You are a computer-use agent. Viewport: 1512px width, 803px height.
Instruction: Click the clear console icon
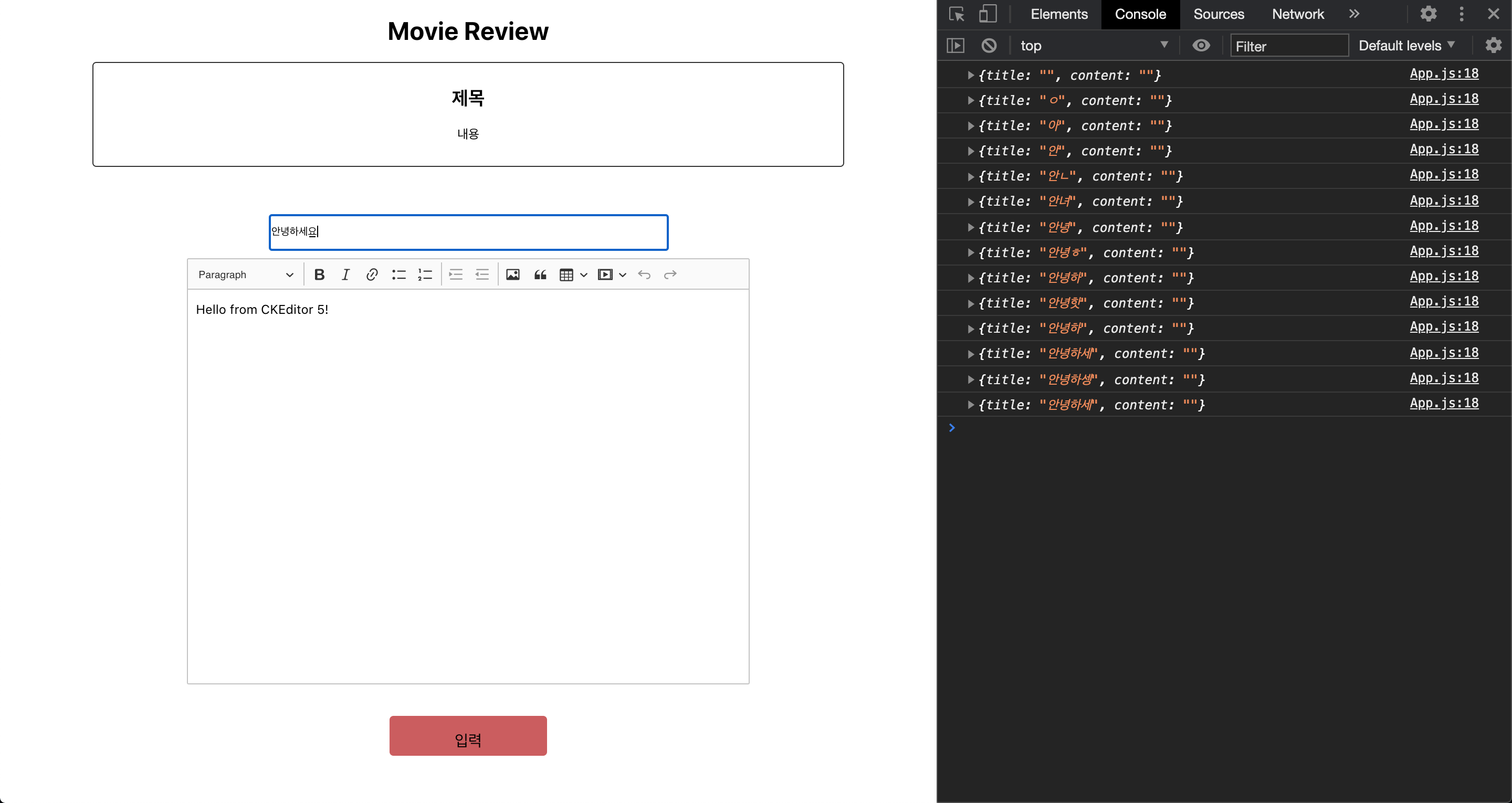click(989, 45)
